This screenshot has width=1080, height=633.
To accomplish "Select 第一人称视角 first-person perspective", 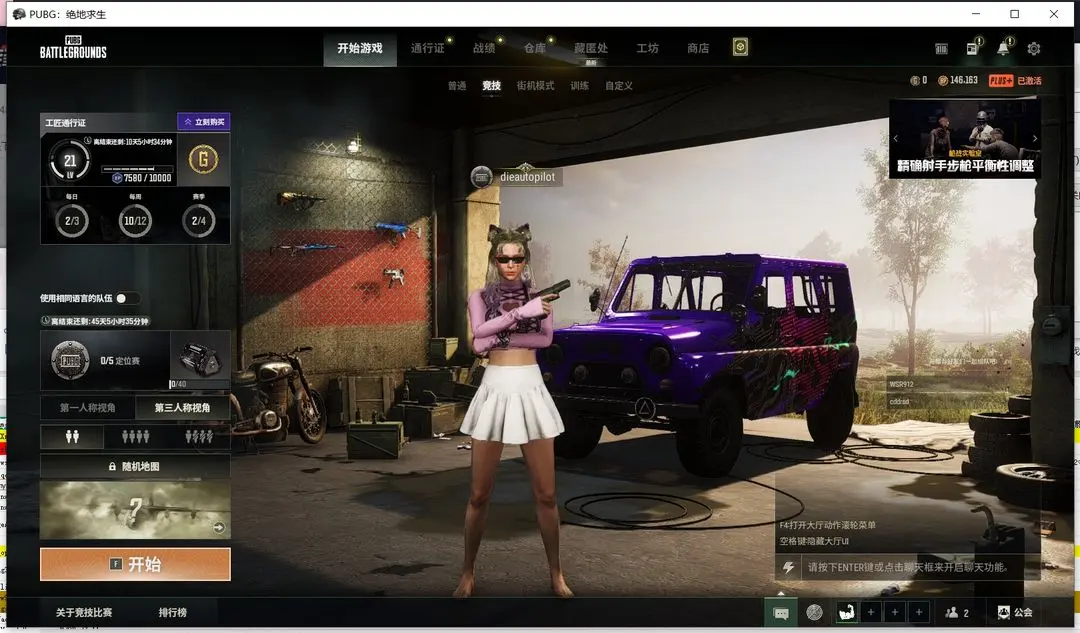I will click(87, 408).
